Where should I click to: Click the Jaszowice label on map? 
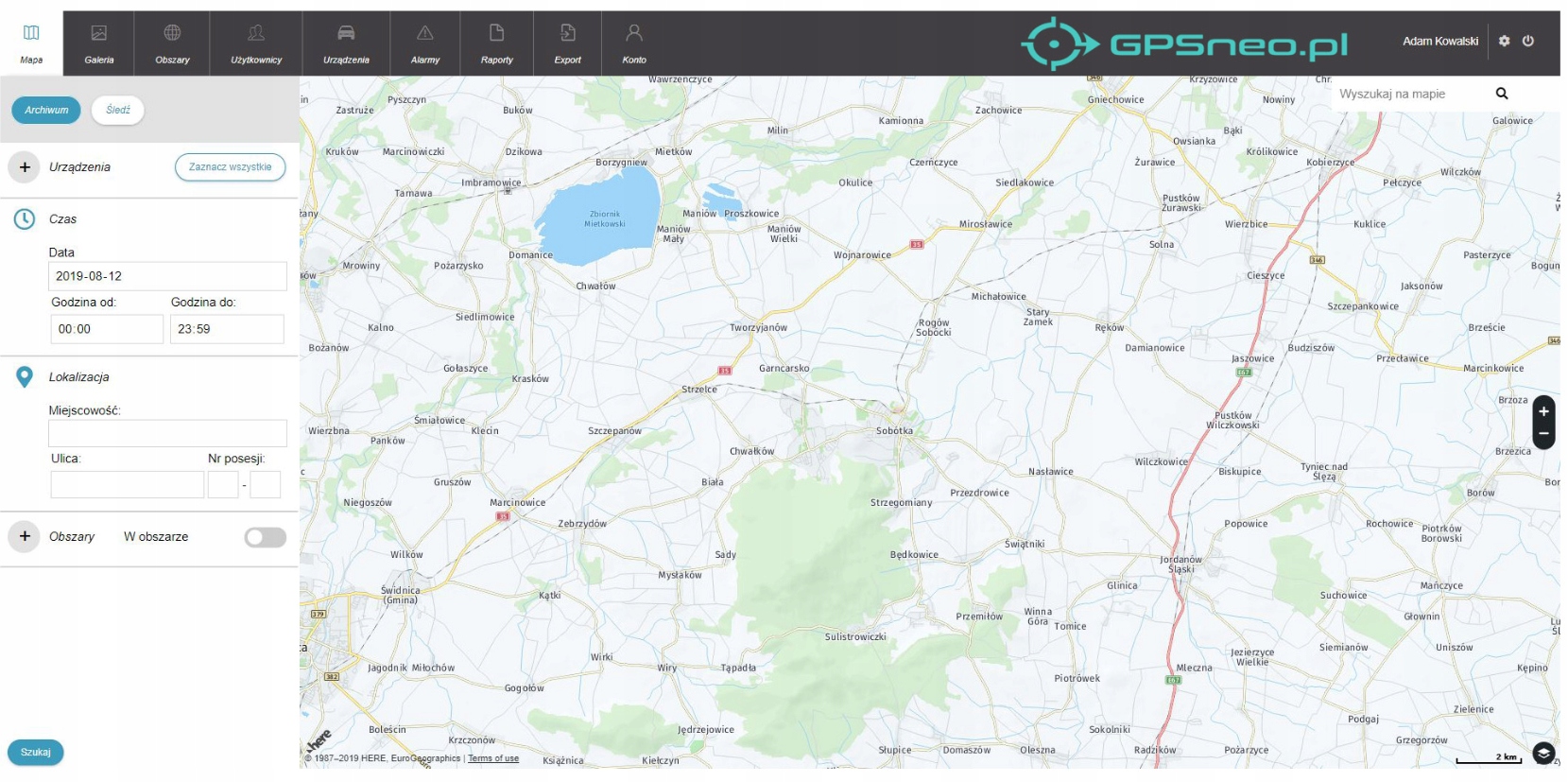1252,359
